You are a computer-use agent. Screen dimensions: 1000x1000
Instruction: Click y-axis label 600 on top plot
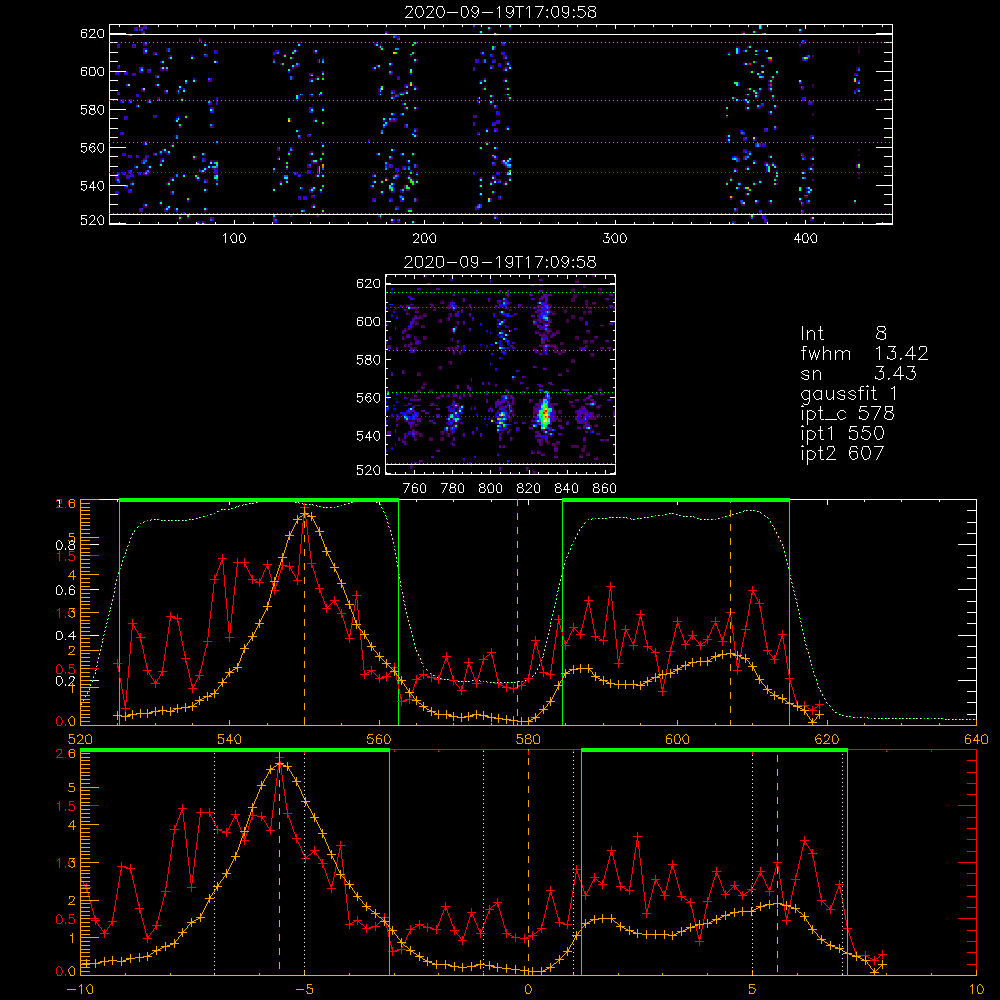point(92,71)
